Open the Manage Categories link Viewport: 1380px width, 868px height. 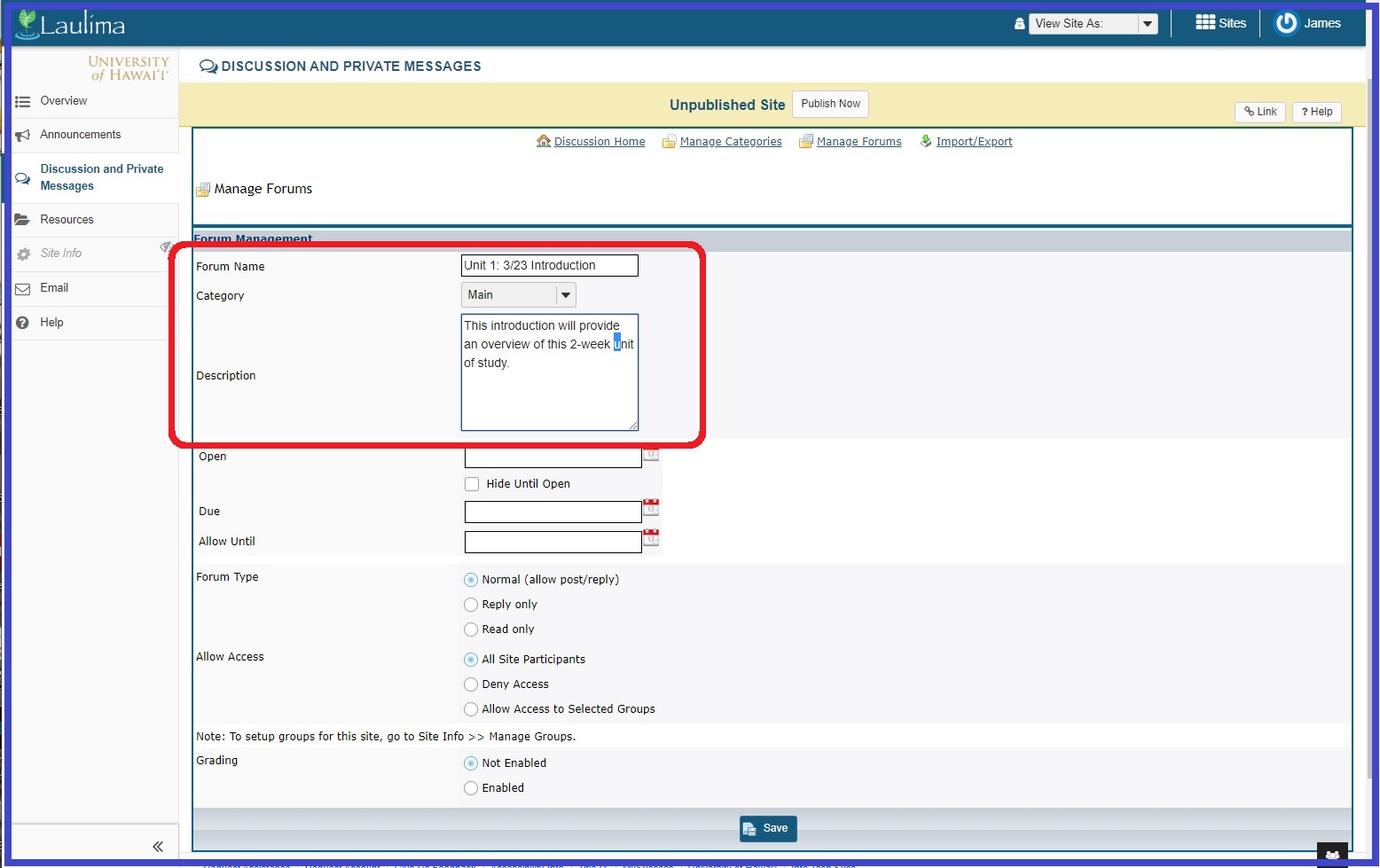(x=730, y=142)
